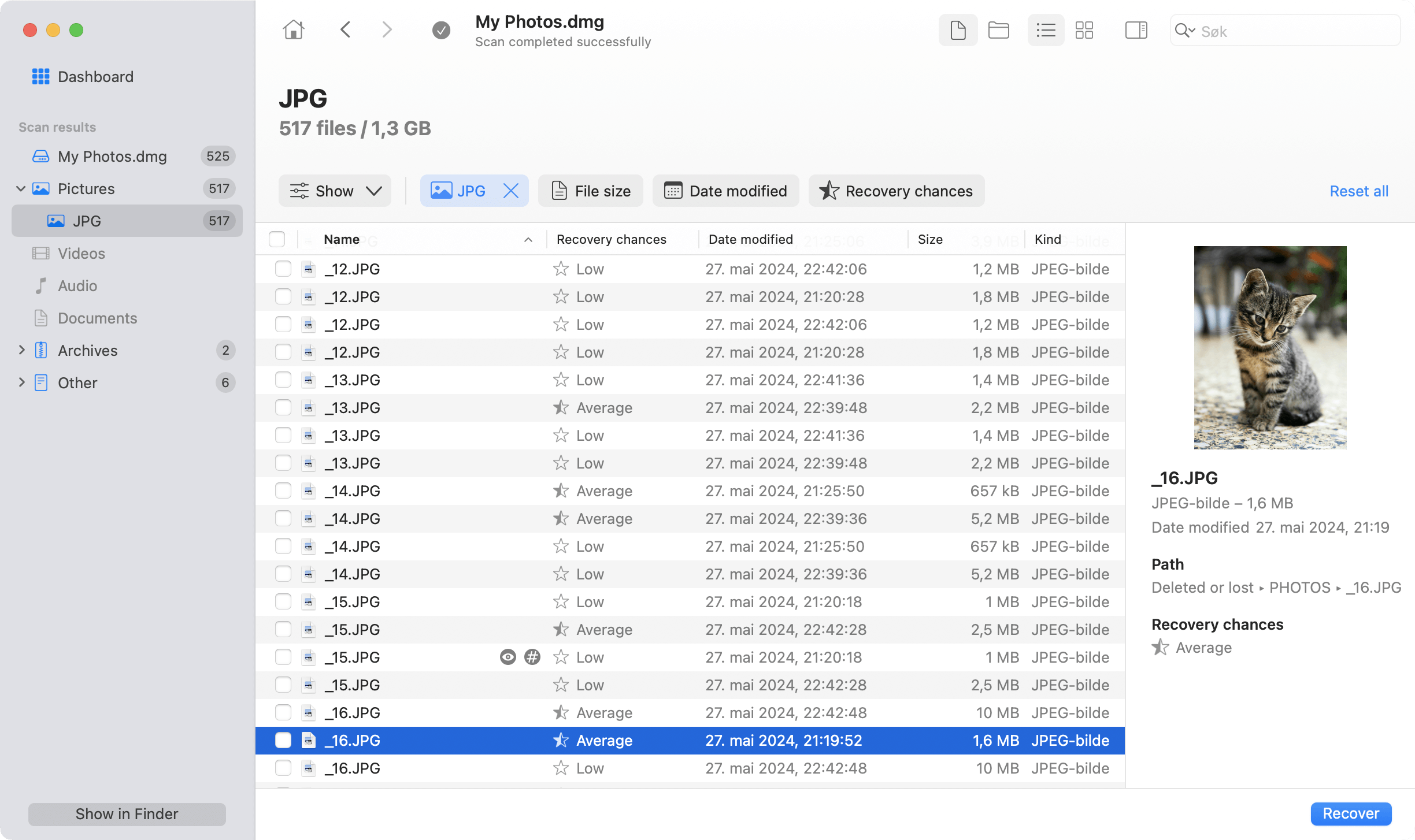Enable checkbox for _13.JPG row
The width and height of the screenshot is (1415, 840).
click(283, 379)
